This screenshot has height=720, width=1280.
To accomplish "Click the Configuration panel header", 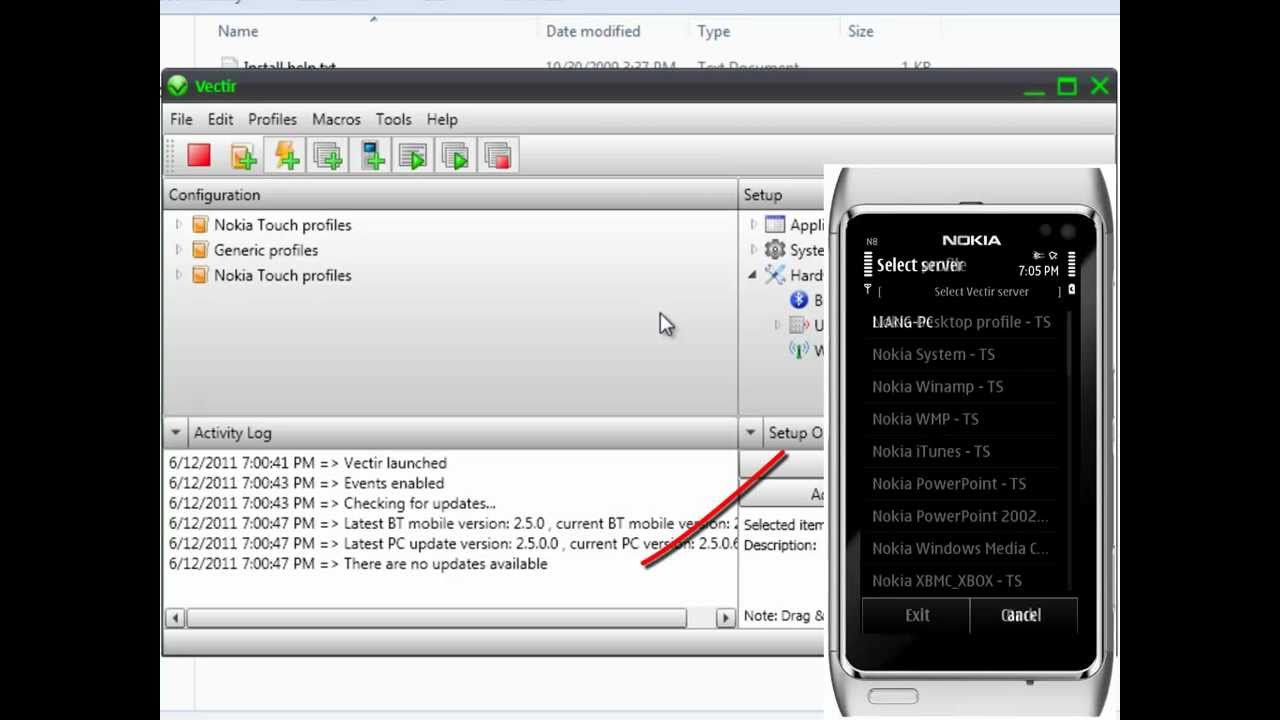I will coord(450,195).
